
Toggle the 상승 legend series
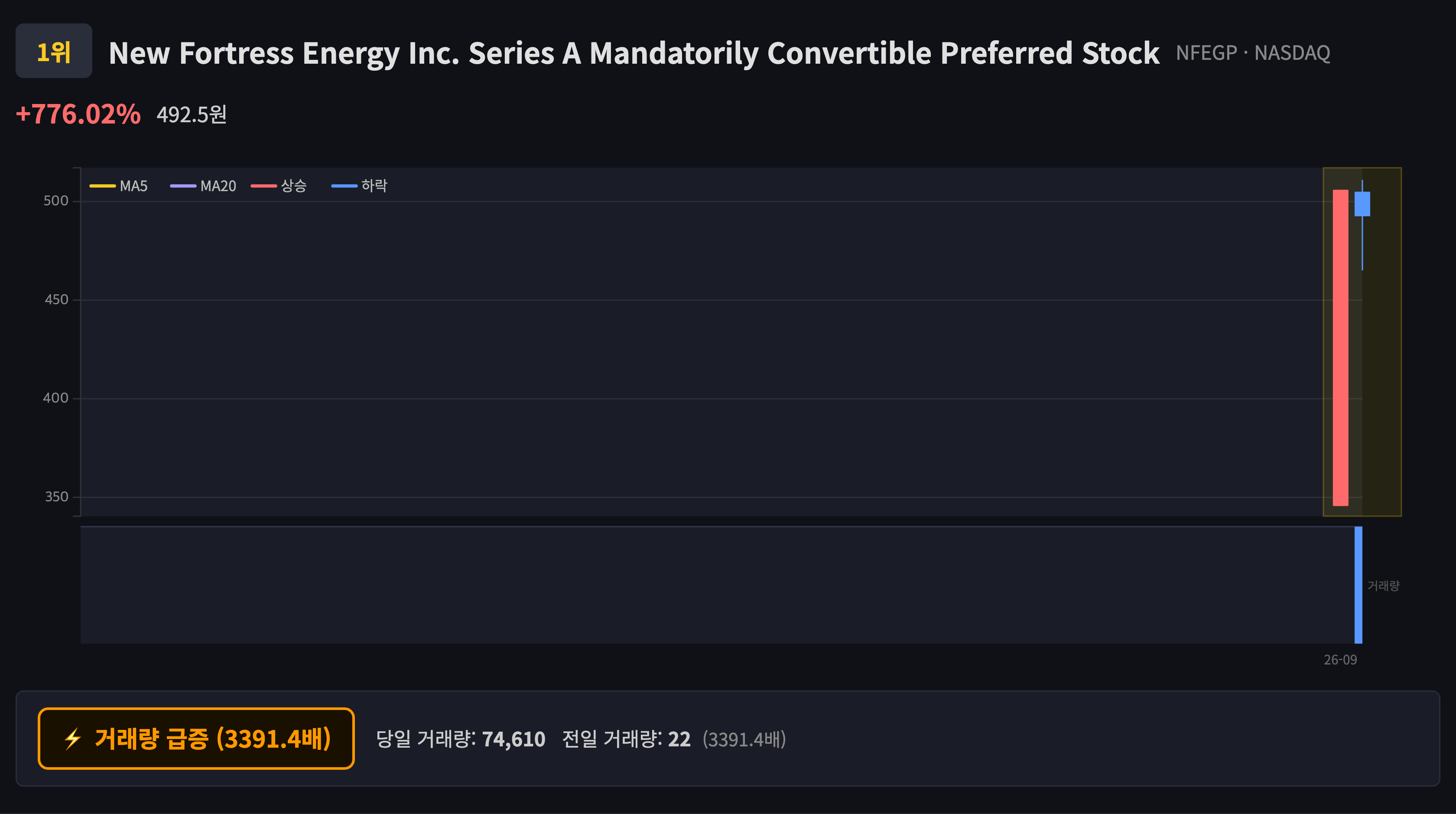(x=279, y=186)
